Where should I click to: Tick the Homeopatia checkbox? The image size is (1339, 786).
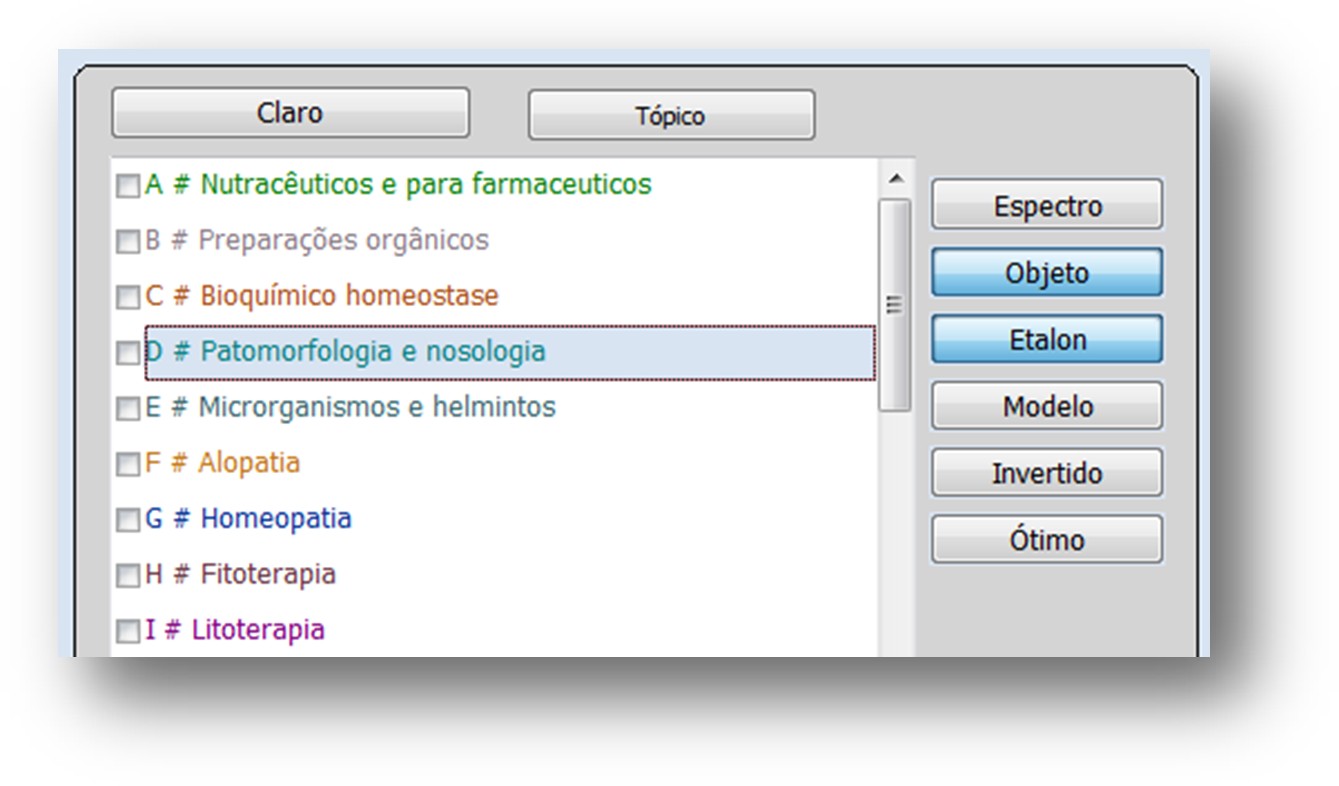point(128,521)
